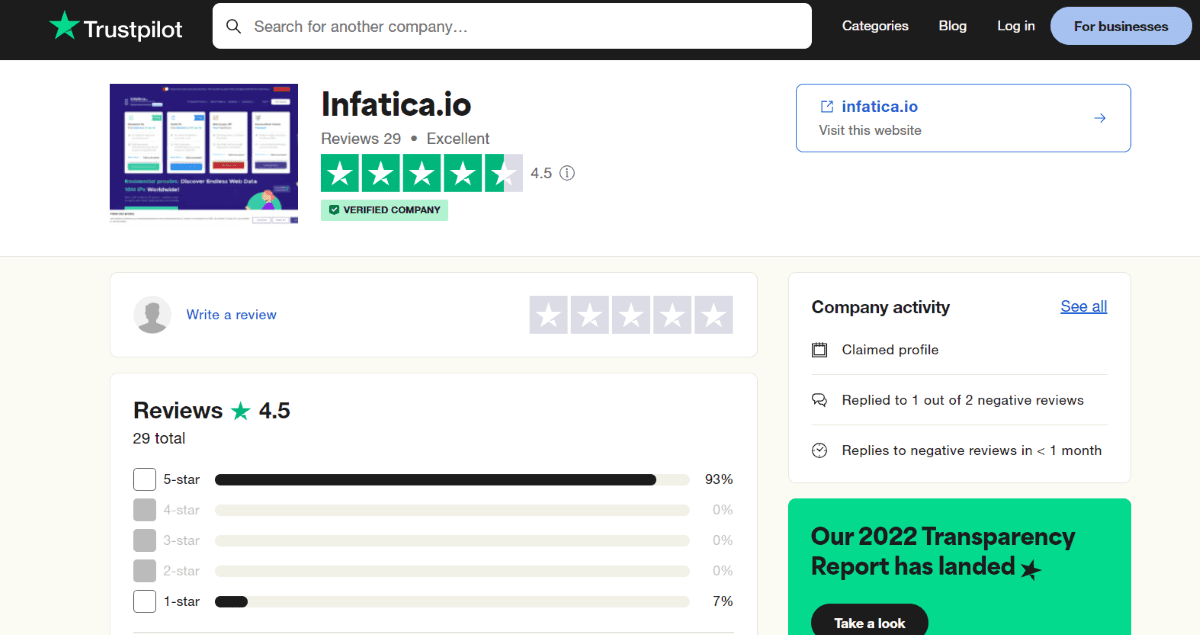Click the black star in Transparency Report banner
The image size is (1200, 635).
(x=1031, y=570)
